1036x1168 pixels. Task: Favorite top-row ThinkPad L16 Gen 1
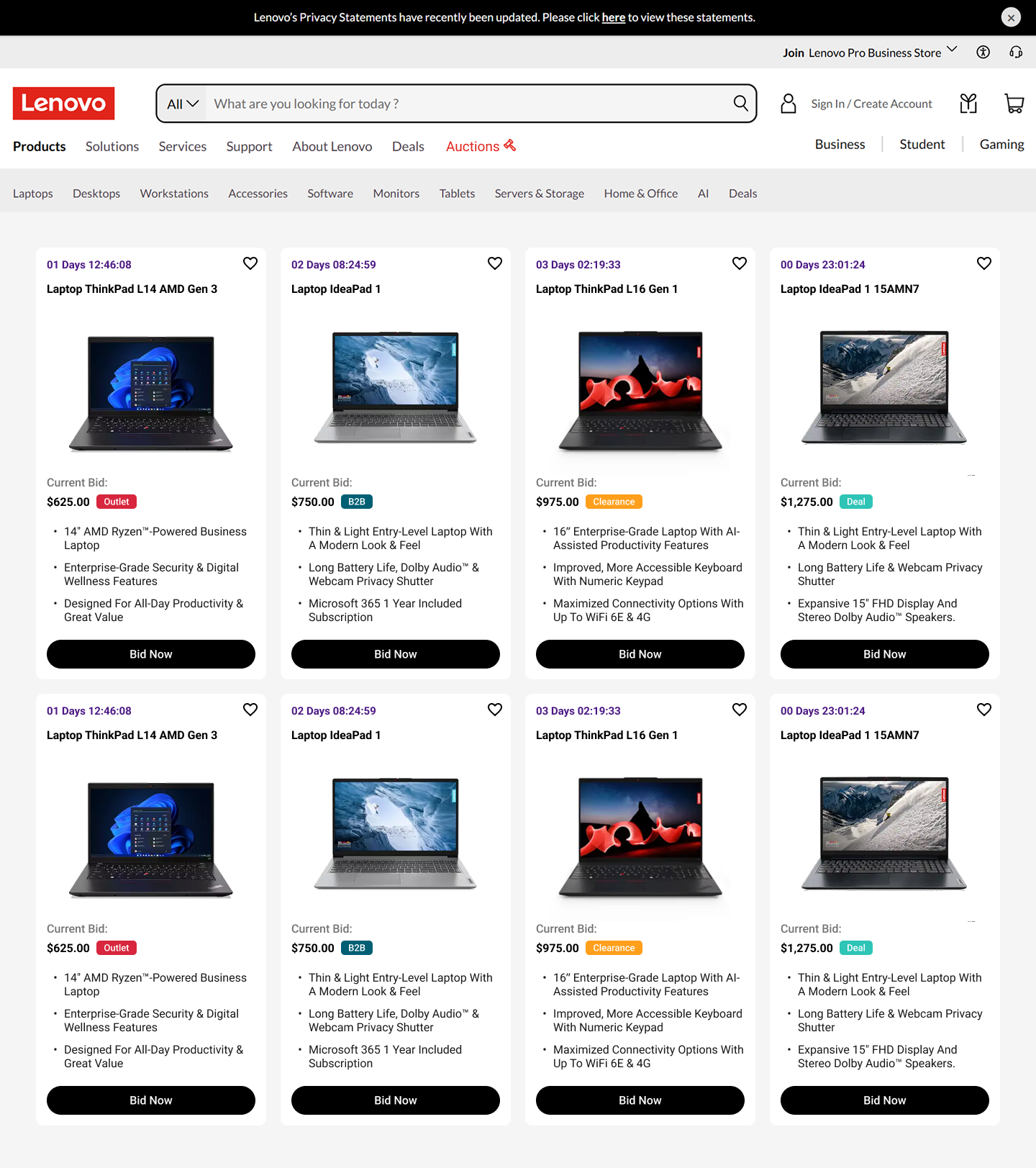point(740,263)
